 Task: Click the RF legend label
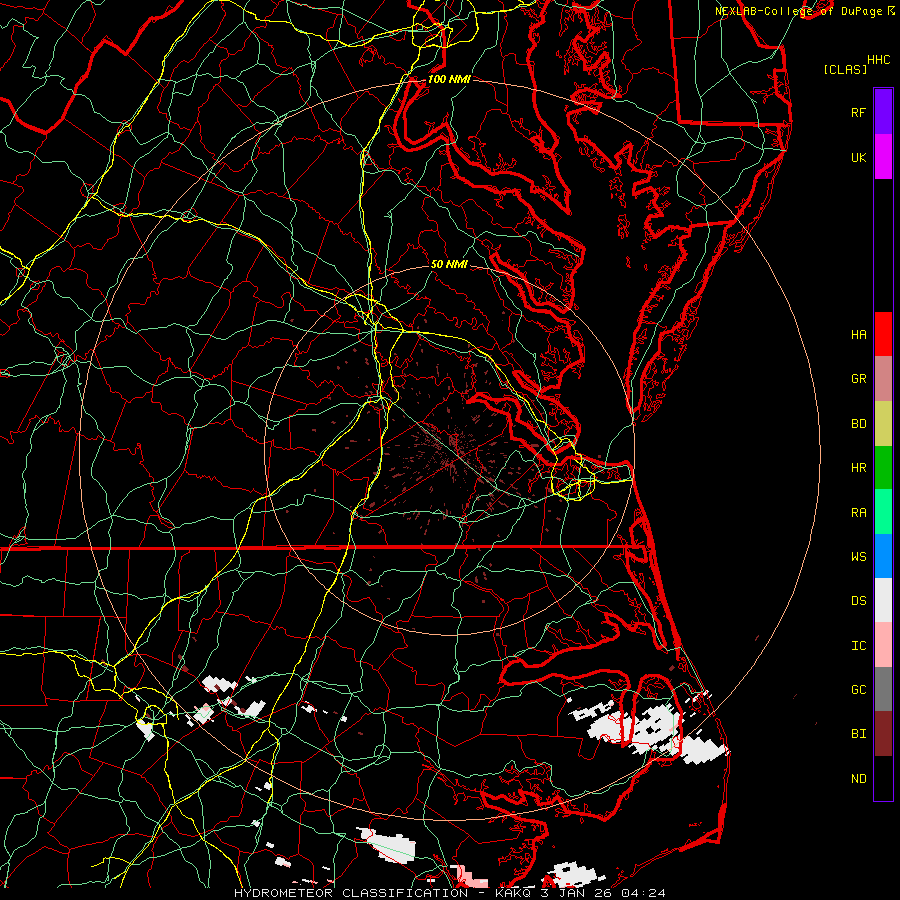coord(858,112)
